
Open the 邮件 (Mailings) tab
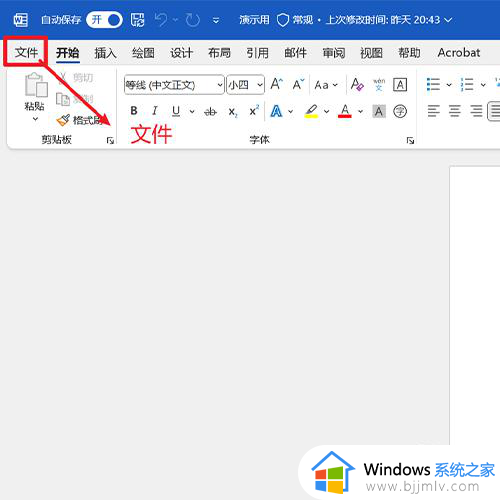(x=295, y=53)
